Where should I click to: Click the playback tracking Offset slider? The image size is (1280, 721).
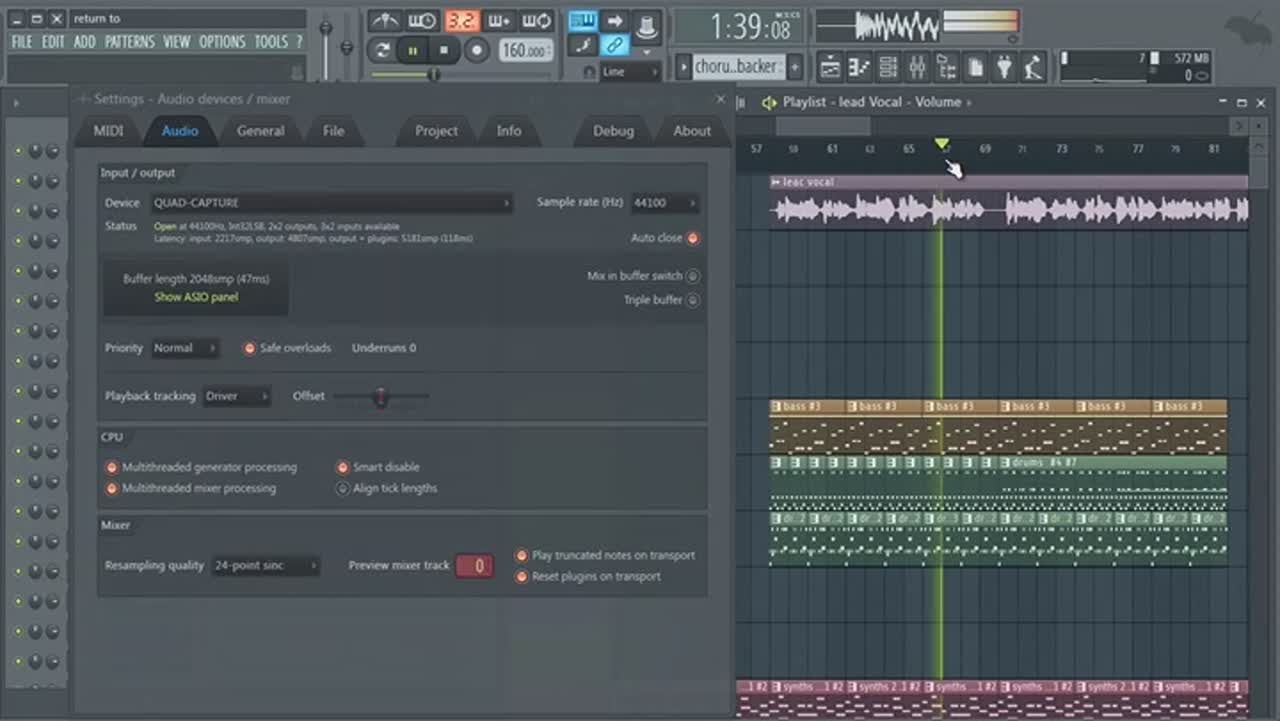pyautogui.click(x=380, y=397)
